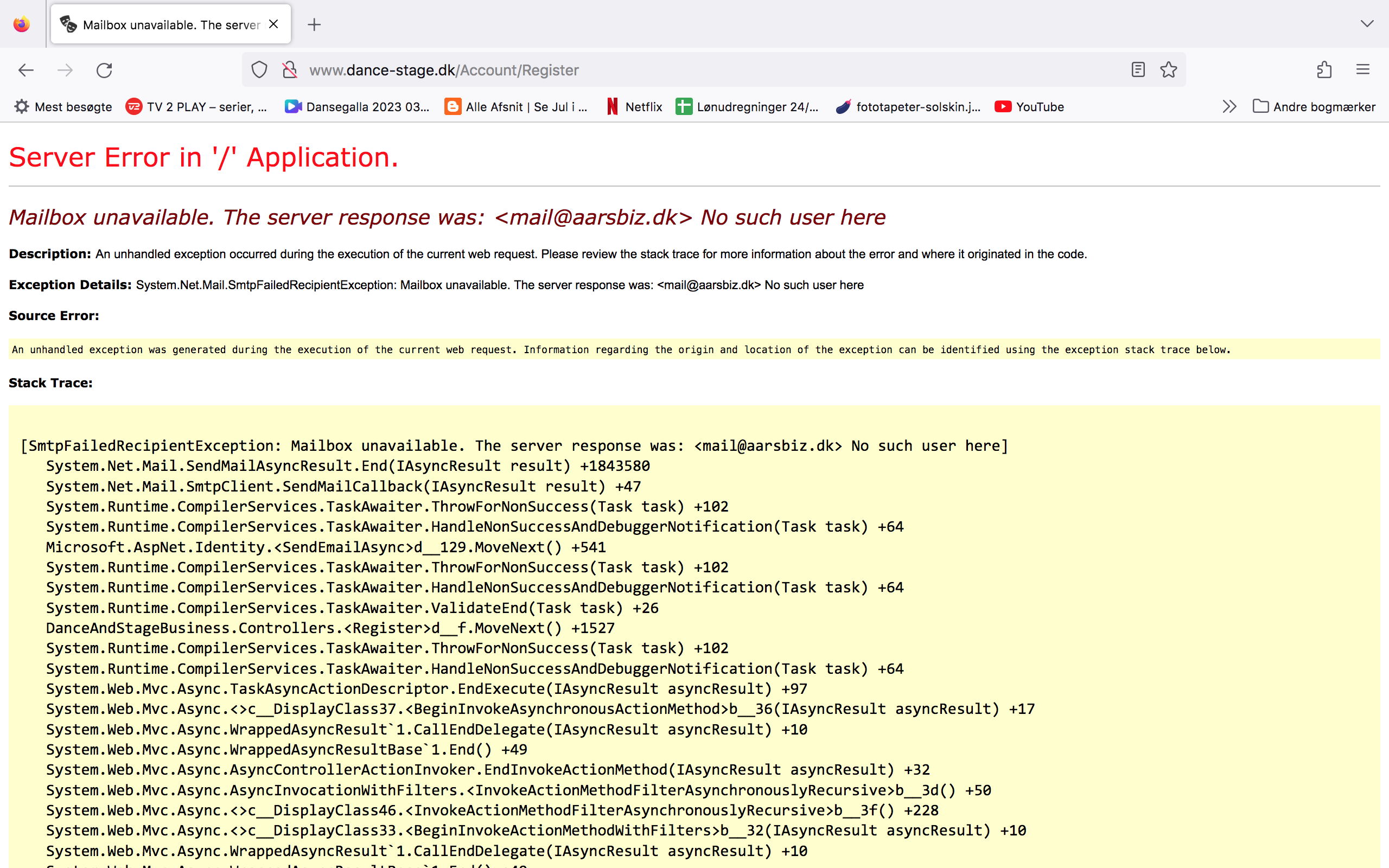Open TV 2 PLAY bookmark
The width and height of the screenshot is (1389, 868).
[x=196, y=107]
